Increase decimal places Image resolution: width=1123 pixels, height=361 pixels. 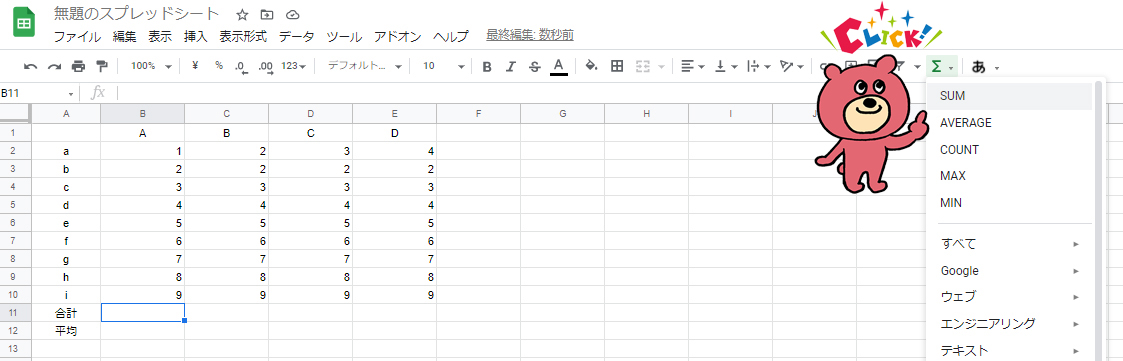click(x=266, y=67)
